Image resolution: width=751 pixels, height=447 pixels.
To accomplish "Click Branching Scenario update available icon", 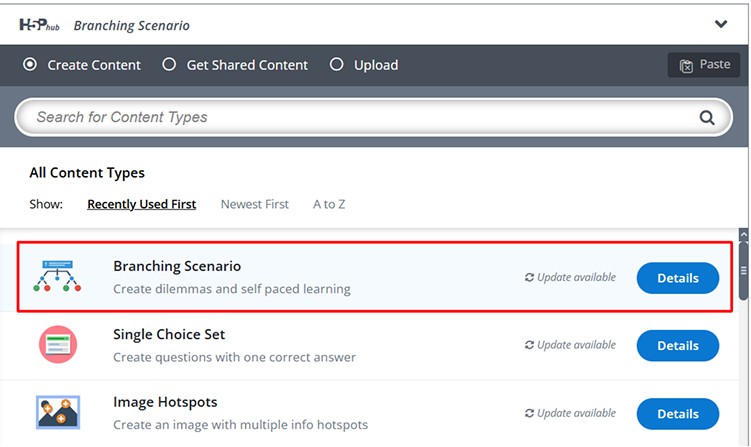I will (529, 277).
